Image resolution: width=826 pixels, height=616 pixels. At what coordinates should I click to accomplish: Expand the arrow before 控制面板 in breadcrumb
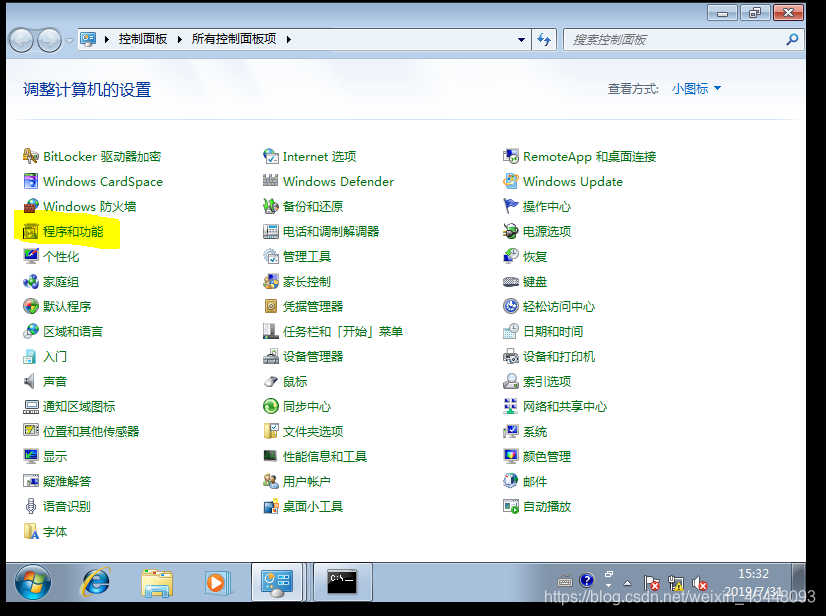click(x=107, y=39)
